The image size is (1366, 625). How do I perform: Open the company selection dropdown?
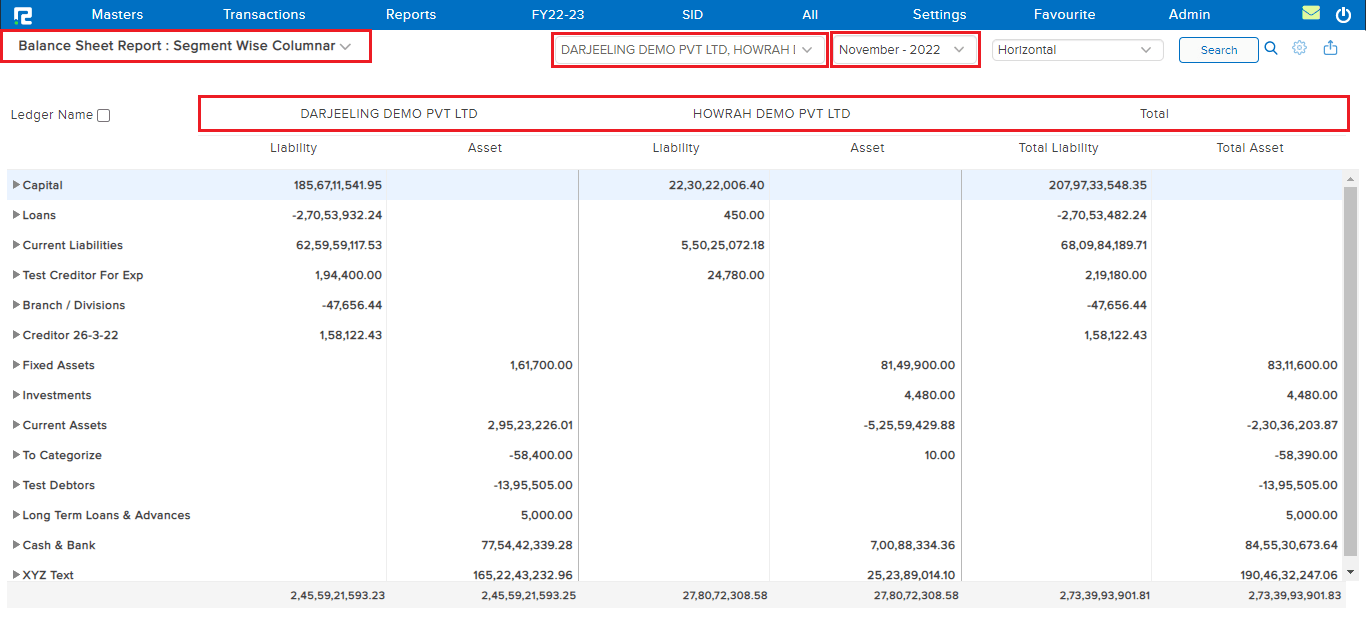[x=689, y=49]
